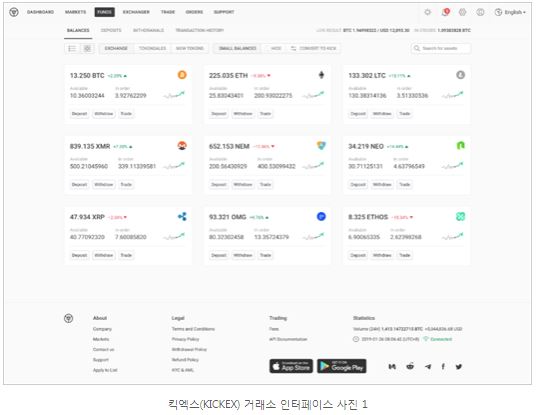Toggle the Small Balances filter
Screen dimensions: 538x415
tap(237, 48)
